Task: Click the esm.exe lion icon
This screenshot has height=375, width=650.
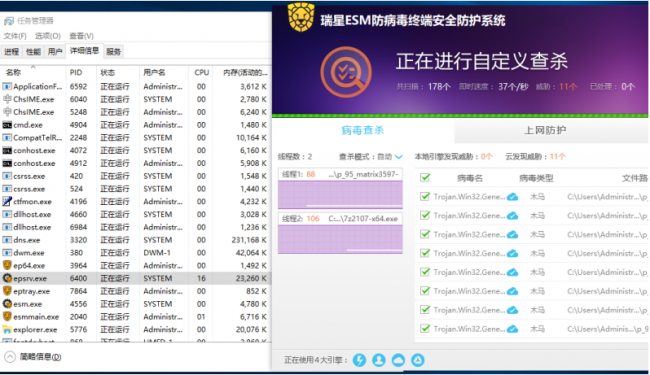Action: point(7,304)
